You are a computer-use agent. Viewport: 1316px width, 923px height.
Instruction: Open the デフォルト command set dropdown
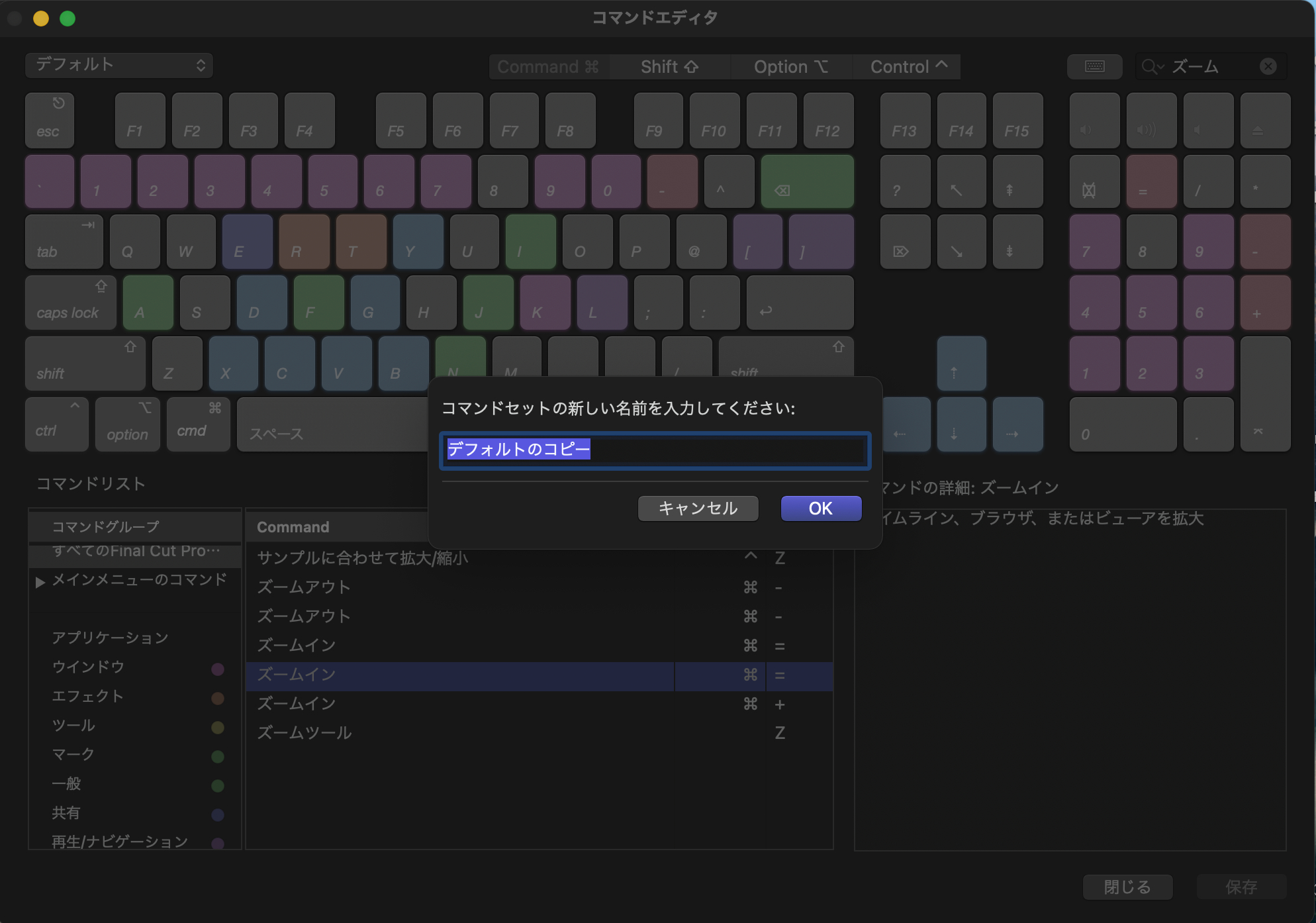coord(119,65)
